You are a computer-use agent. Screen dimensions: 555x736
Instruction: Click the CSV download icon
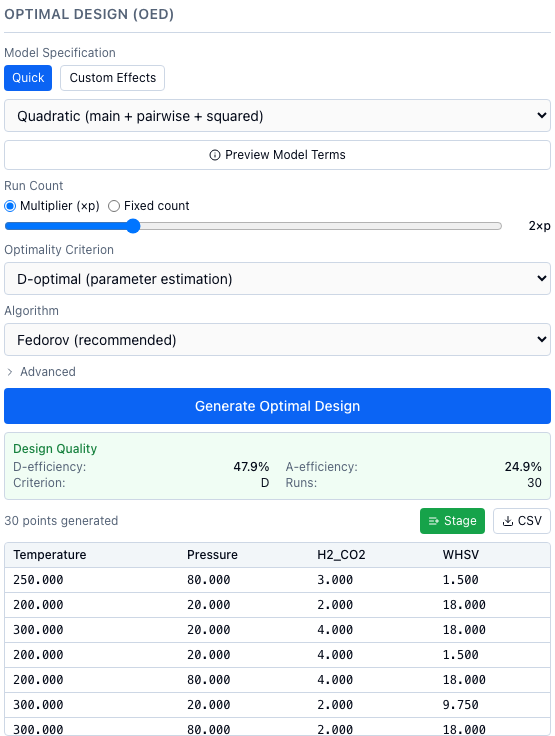[508, 521]
